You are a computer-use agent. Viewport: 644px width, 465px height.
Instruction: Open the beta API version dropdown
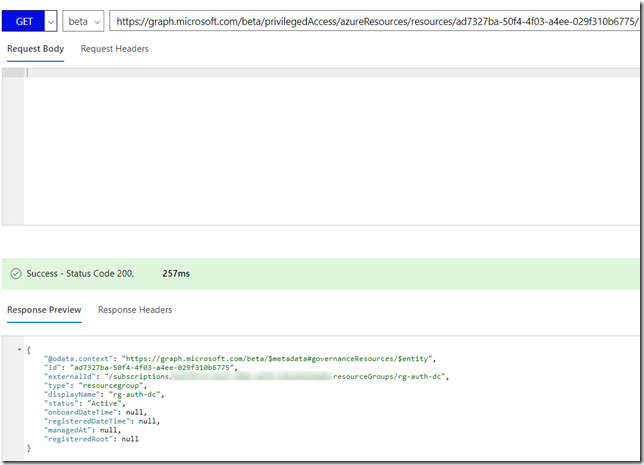(83, 21)
